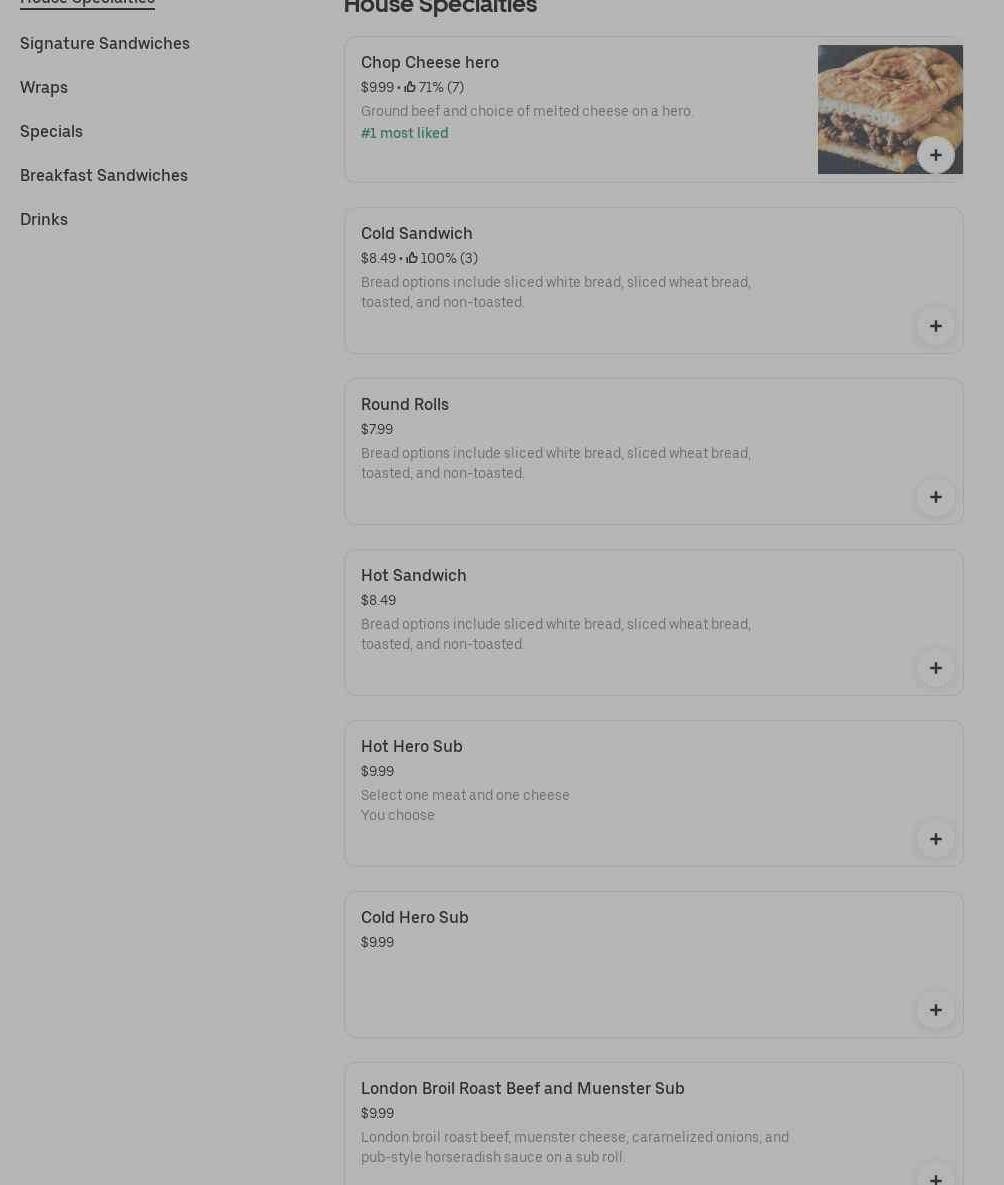Open London Broil Roast Beef and Muenster Sub
This screenshot has width=1004, height=1185.
(523, 1088)
